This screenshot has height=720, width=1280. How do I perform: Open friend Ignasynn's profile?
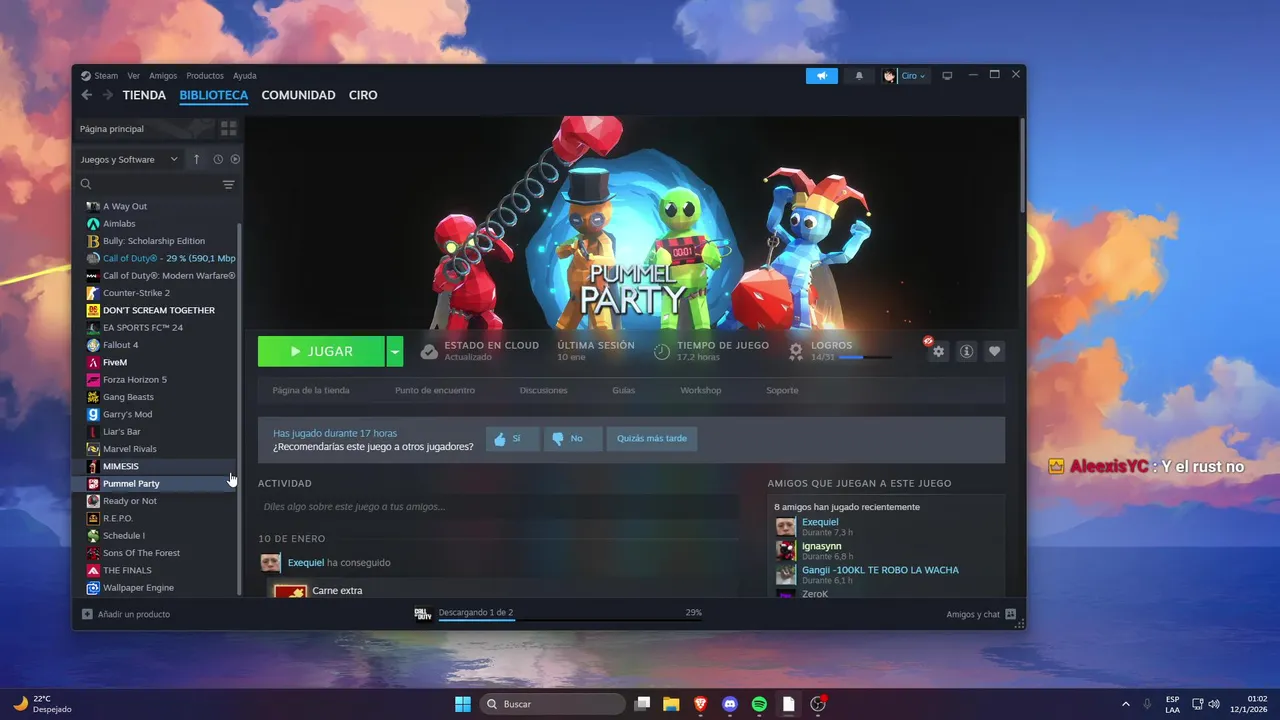click(x=822, y=546)
